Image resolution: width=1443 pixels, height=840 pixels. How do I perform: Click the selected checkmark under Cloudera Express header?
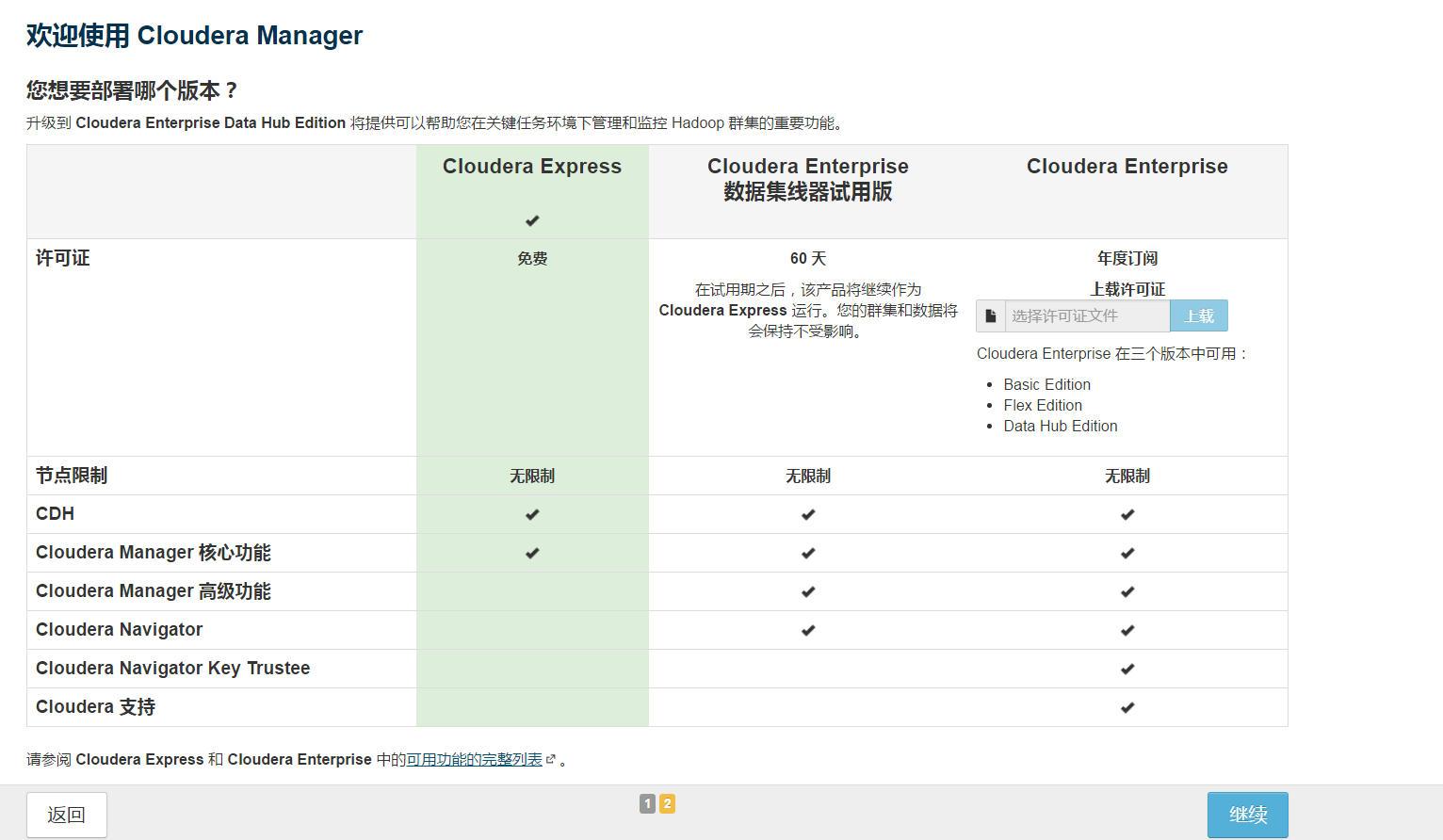point(532,220)
